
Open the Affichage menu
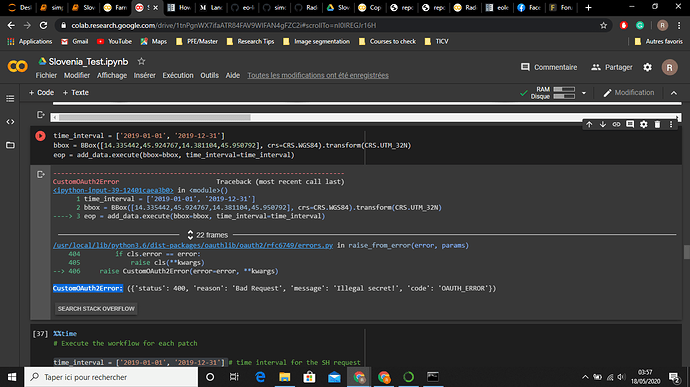tap(112, 75)
